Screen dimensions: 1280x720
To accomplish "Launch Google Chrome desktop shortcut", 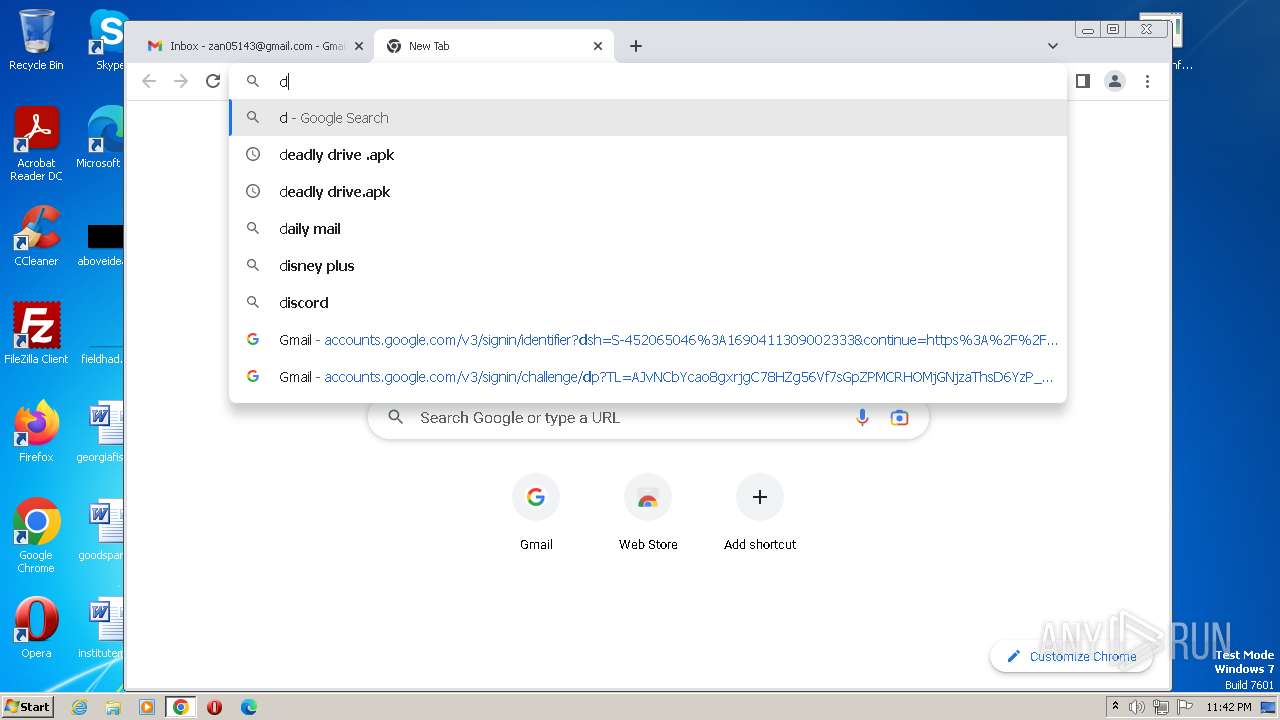I will click(x=36, y=536).
